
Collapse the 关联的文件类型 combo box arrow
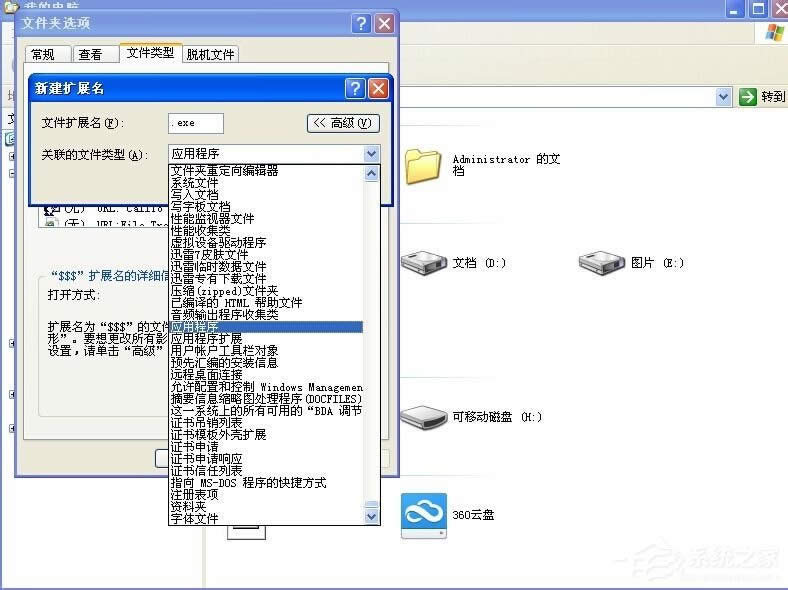(372, 154)
